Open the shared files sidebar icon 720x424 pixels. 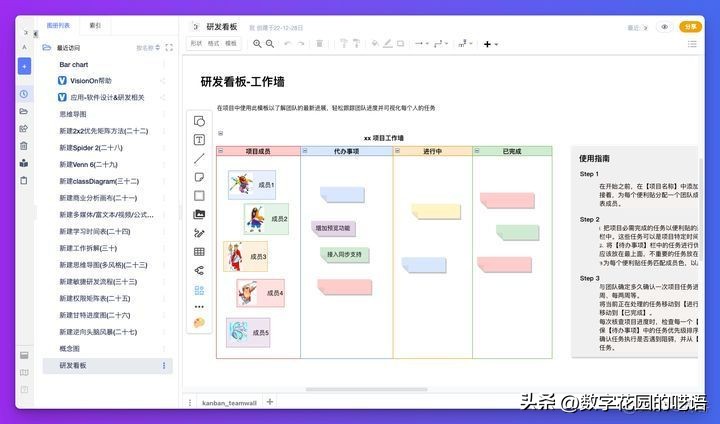[24, 129]
